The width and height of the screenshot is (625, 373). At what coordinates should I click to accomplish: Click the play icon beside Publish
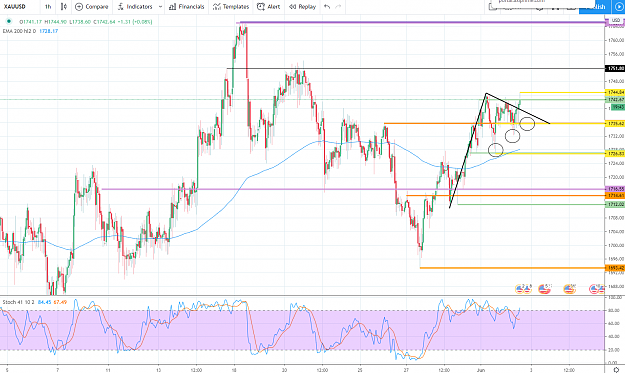(x=619, y=7)
